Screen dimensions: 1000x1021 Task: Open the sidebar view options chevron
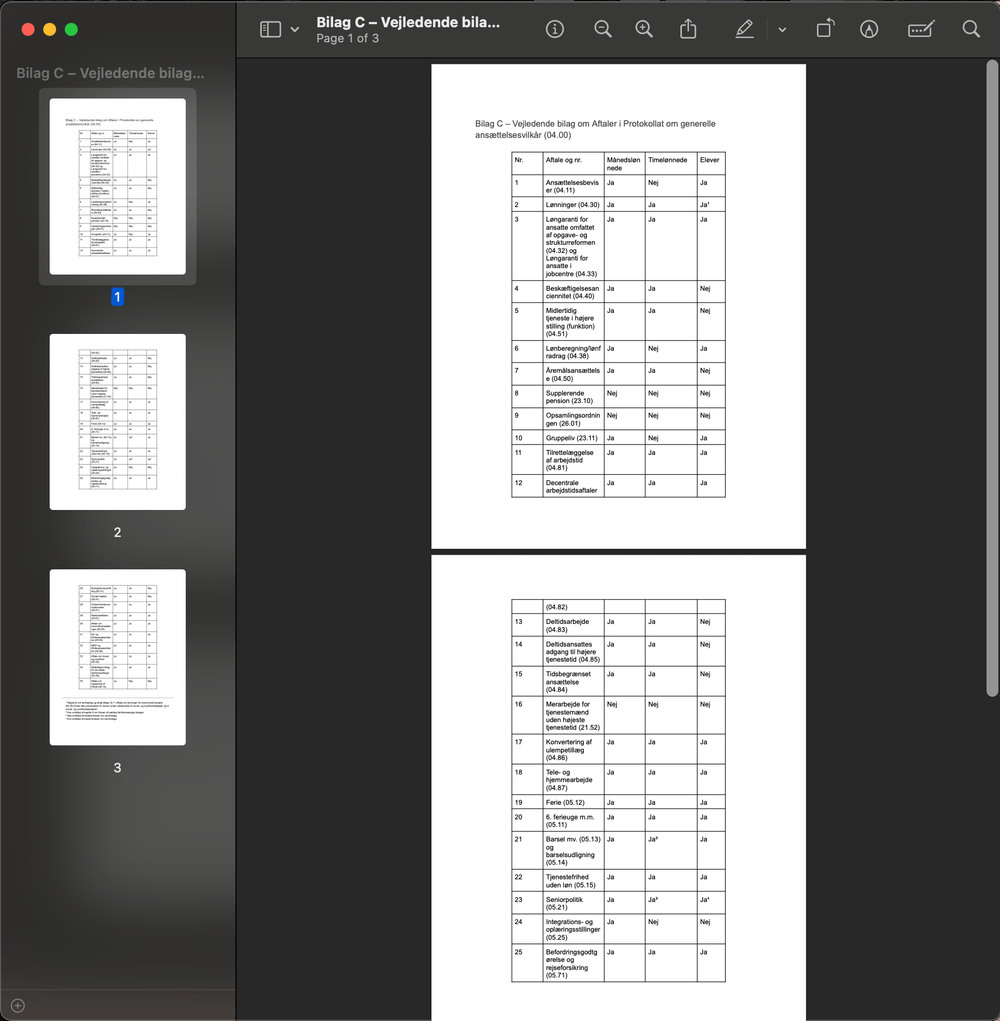point(295,30)
